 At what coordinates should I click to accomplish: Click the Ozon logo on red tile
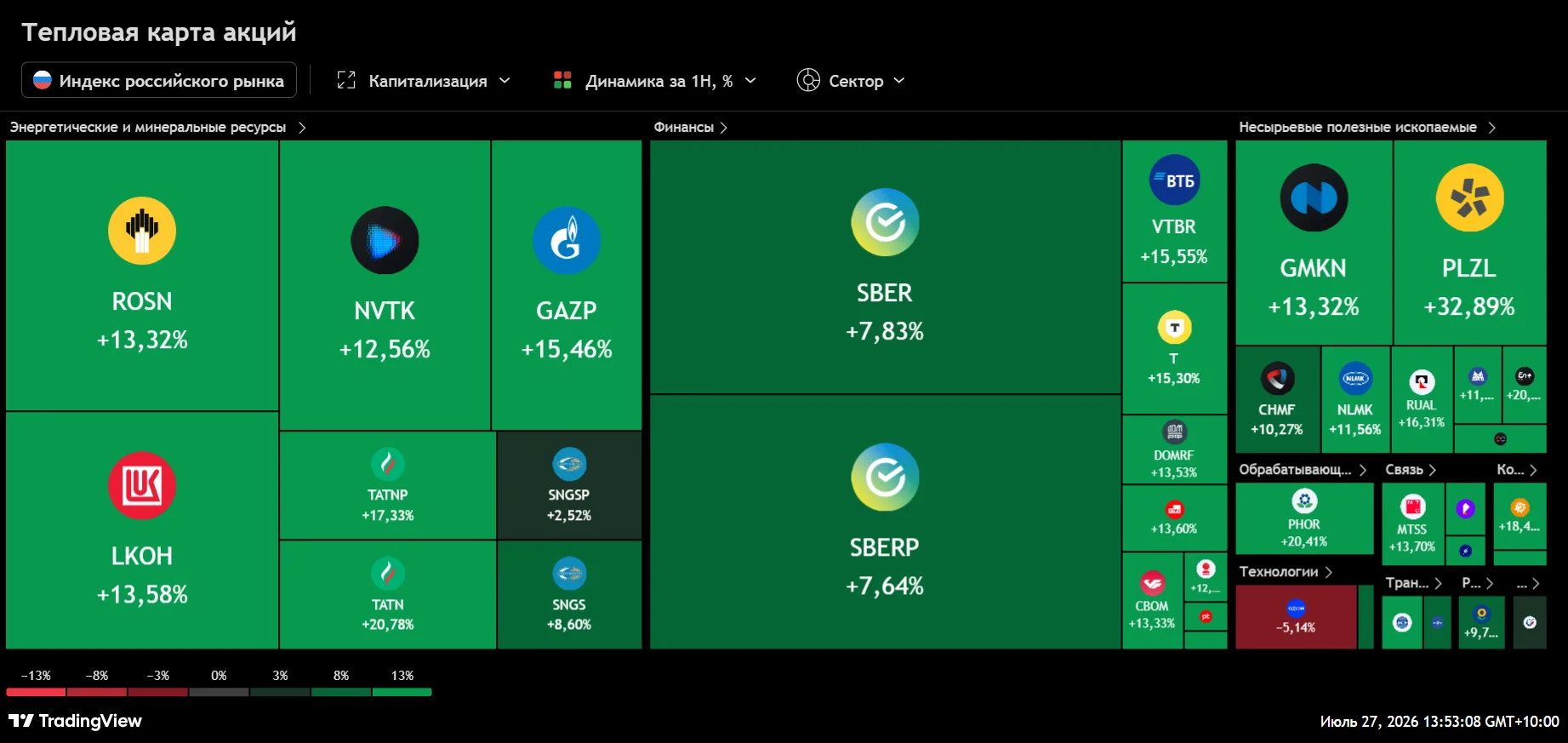coord(1296,609)
